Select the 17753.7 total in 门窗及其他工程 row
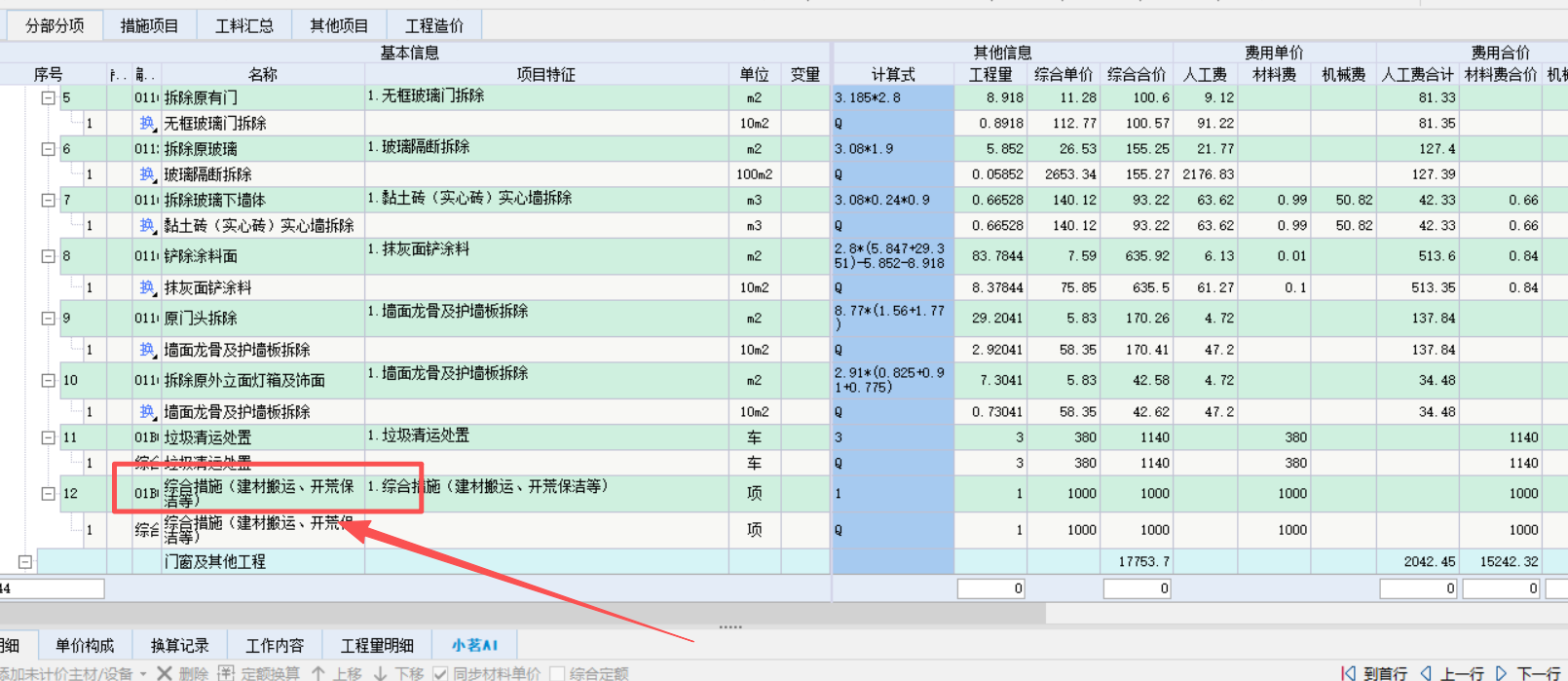 pos(1137,561)
